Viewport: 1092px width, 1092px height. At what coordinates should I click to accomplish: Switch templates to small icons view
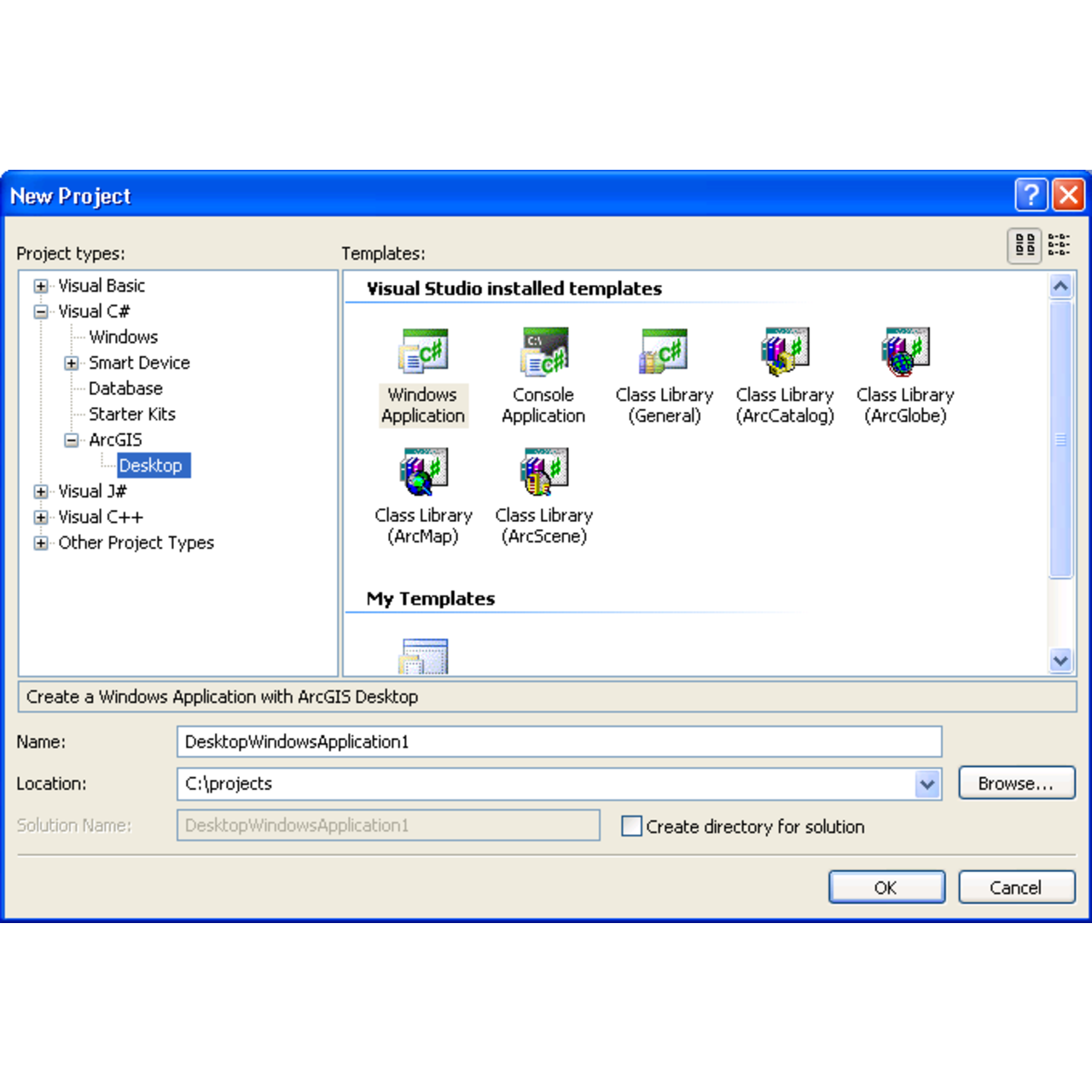[x=1059, y=246]
